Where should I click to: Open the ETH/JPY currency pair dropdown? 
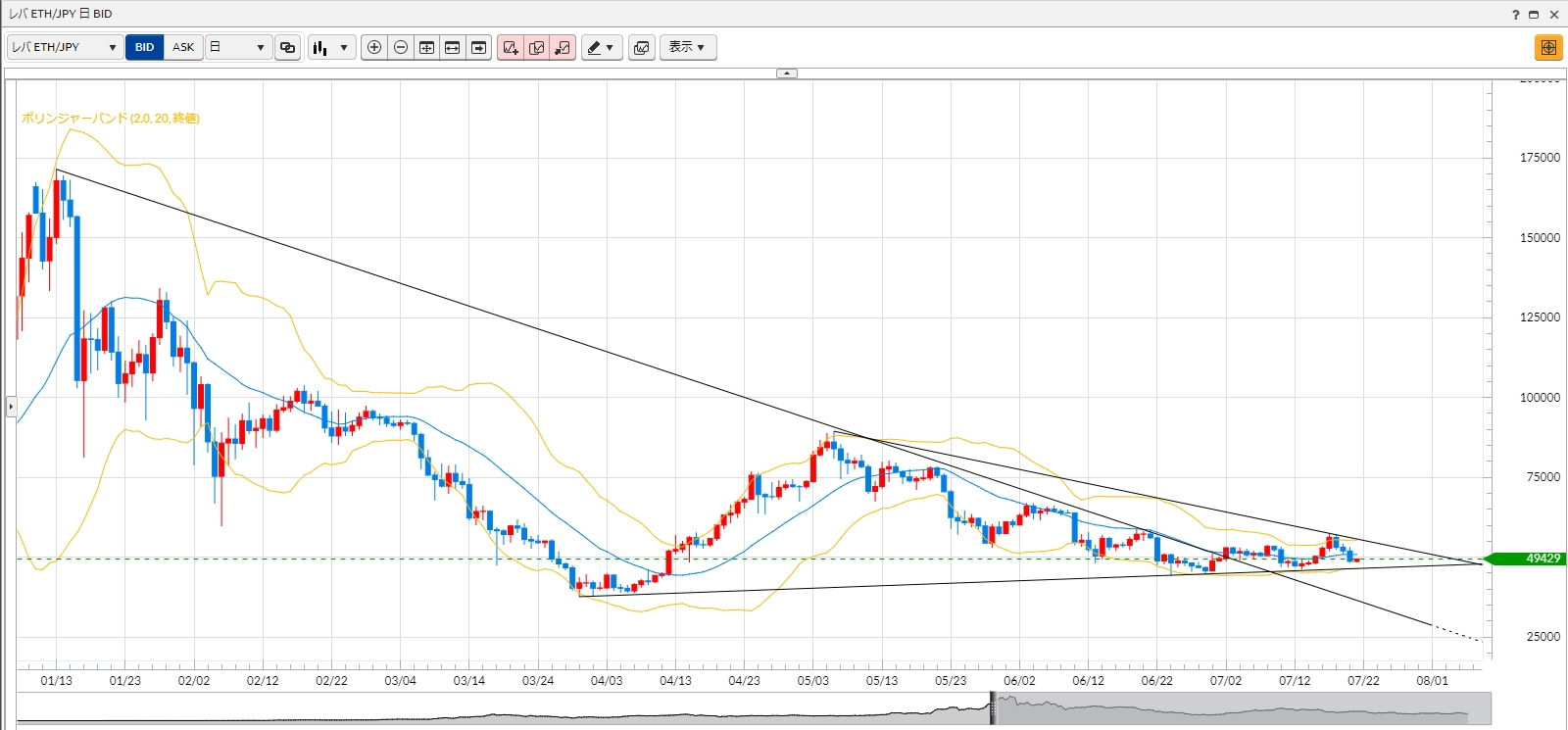(x=65, y=47)
